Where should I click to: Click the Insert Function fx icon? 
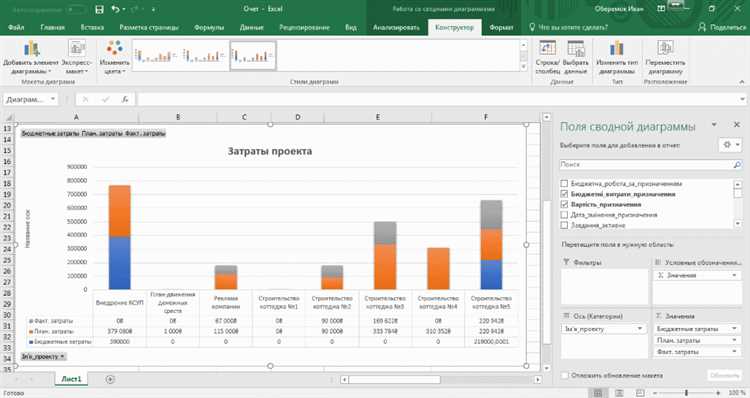pyautogui.click(x=125, y=99)
